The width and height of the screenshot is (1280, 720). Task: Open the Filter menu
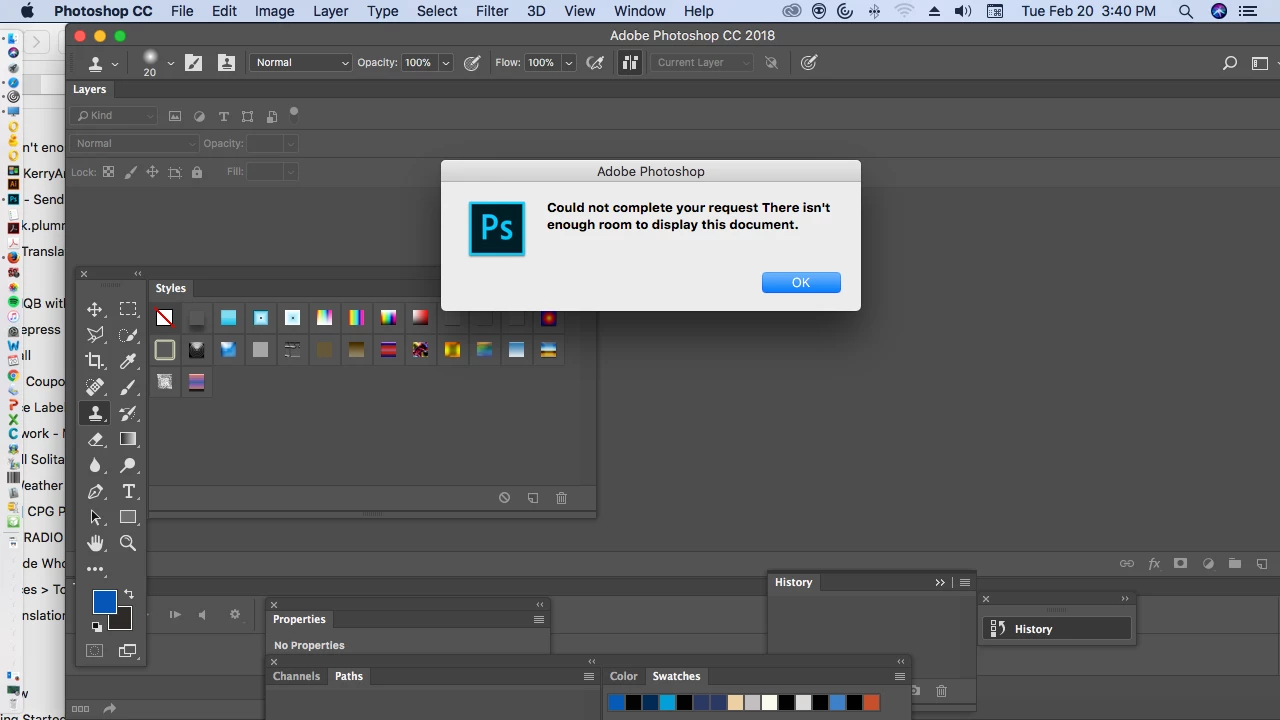pos(491,11)
